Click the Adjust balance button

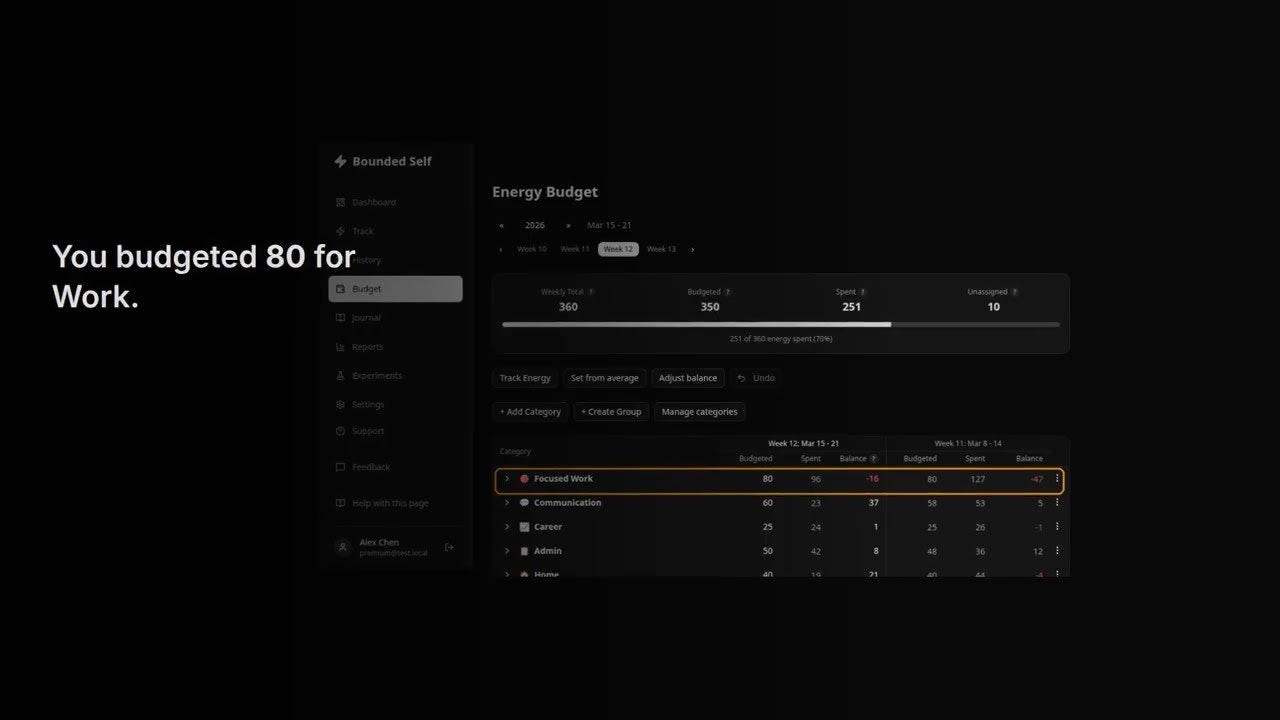tap(688, 378)
